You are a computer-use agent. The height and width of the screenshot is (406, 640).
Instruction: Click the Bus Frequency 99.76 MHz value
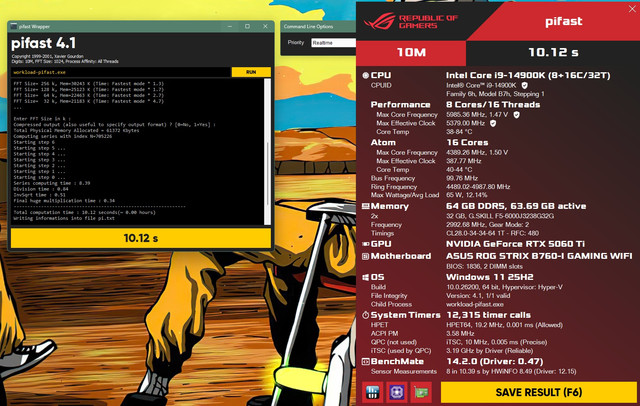(462, 178)
